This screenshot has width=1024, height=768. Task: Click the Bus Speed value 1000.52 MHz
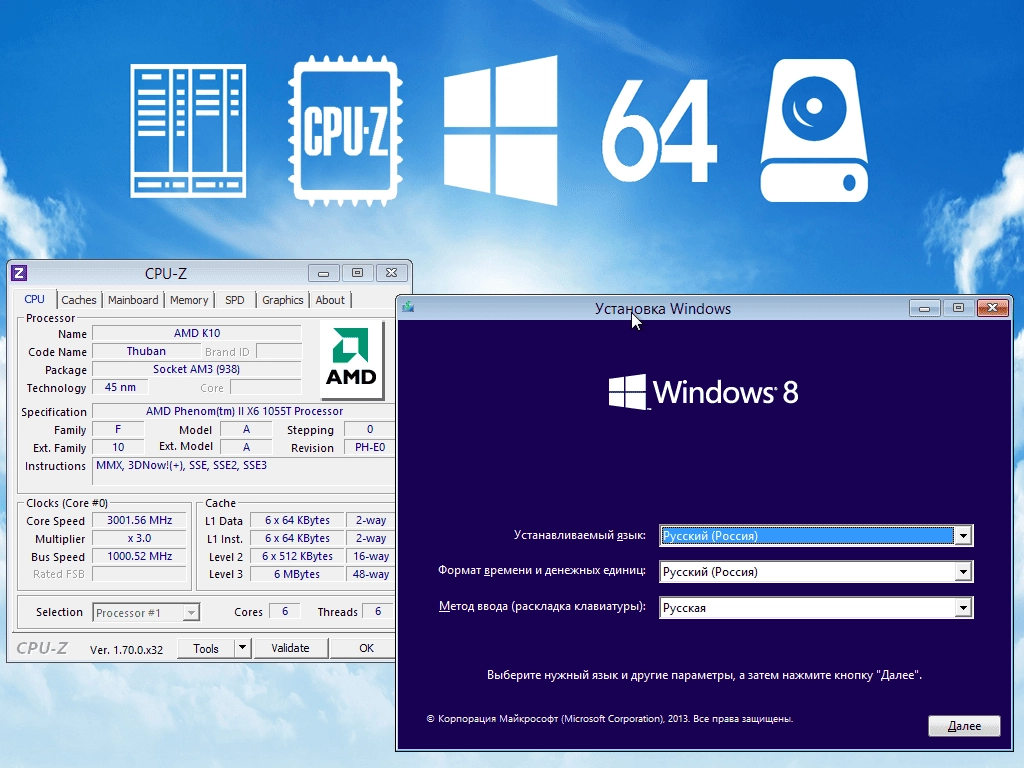(139, 556)
